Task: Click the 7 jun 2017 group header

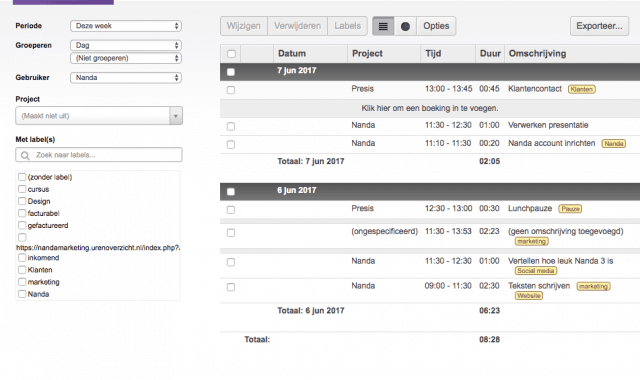Action: (430, 71)
